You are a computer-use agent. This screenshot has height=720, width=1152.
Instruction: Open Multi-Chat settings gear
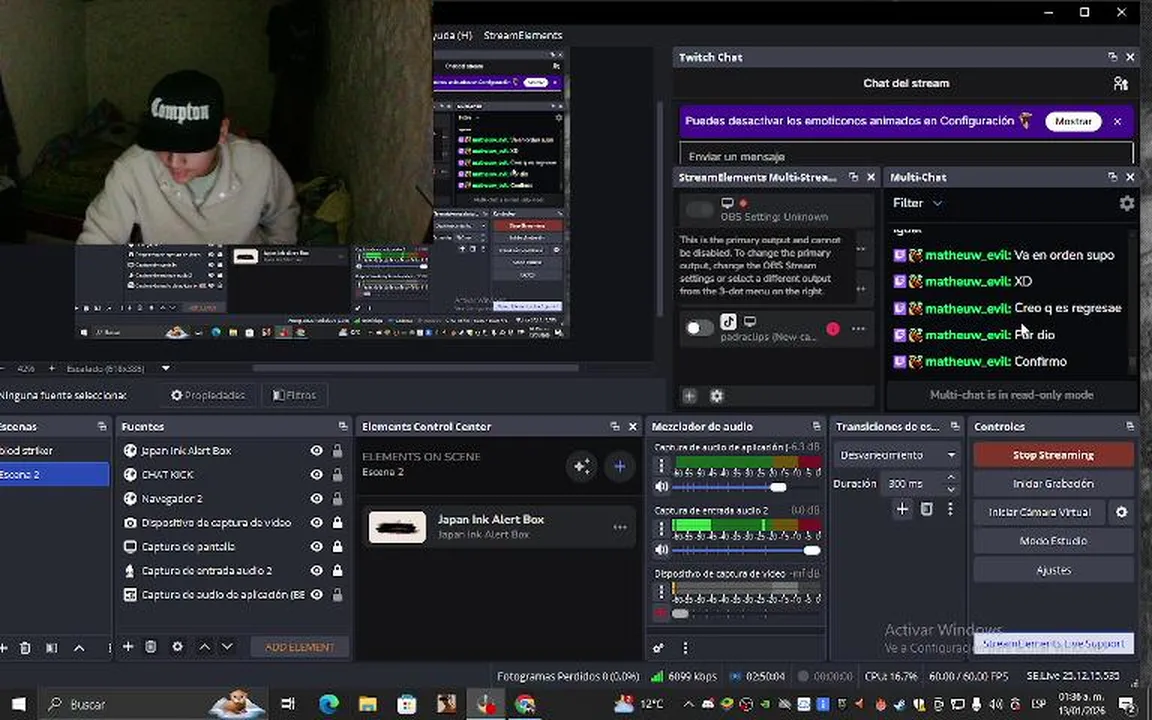pos(1126,204)
